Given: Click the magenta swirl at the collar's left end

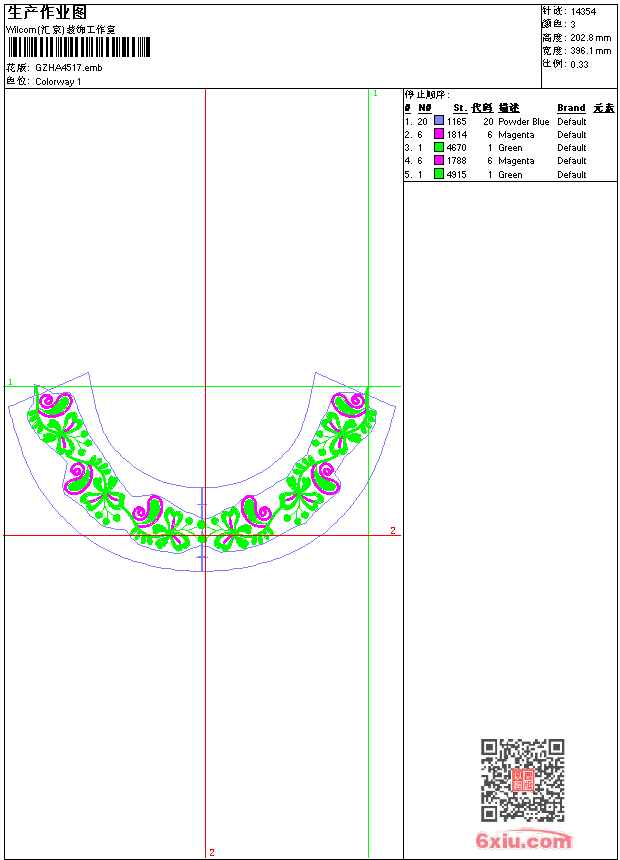Looking at the screenshot, I should [x=53, y=403].
